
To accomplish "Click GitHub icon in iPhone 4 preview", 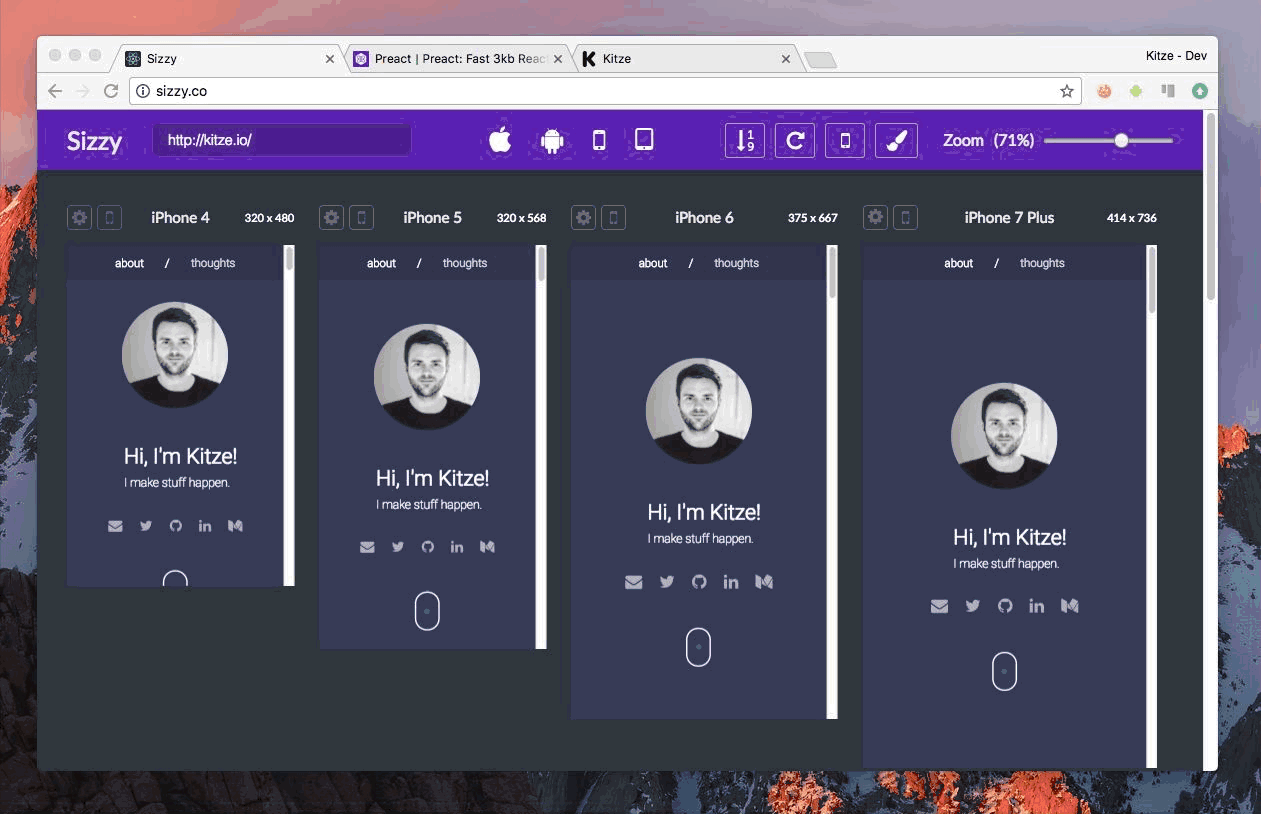I will [x=175, y=526].
